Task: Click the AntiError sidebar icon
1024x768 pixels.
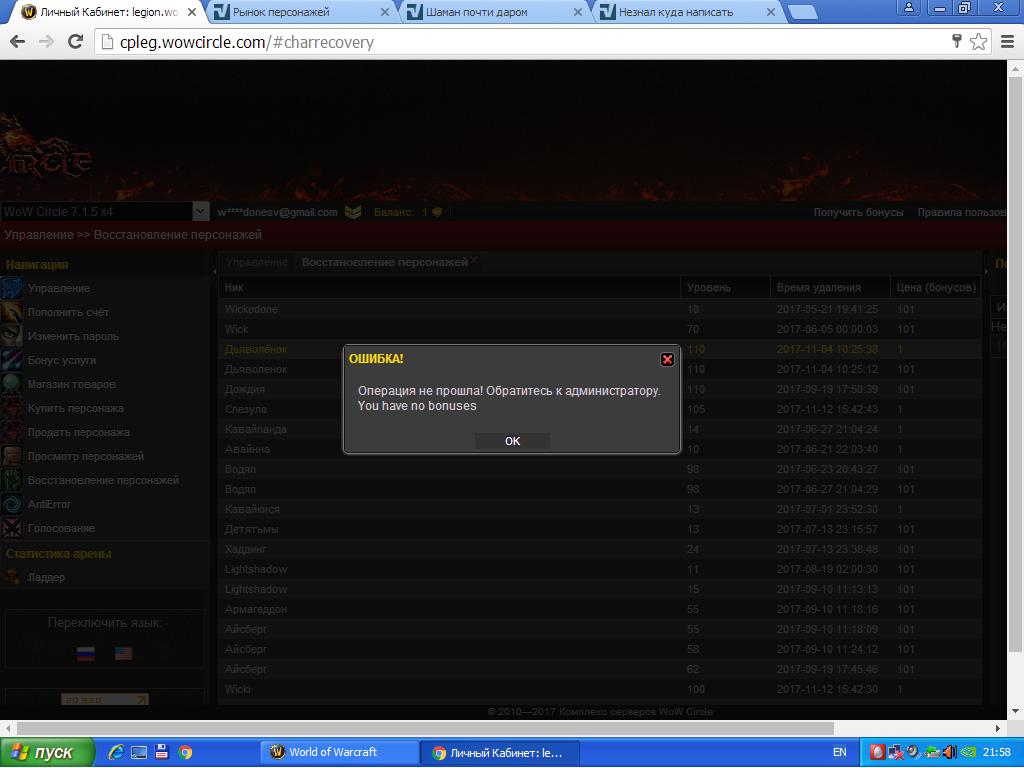Action: (12, 505)
